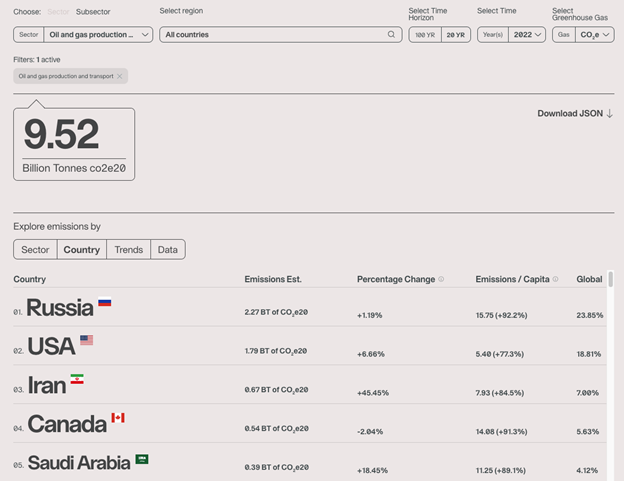This screenshot has width=624, height=481.
Task: Select the 100 YR time horizon
Action: pos(424,35)
